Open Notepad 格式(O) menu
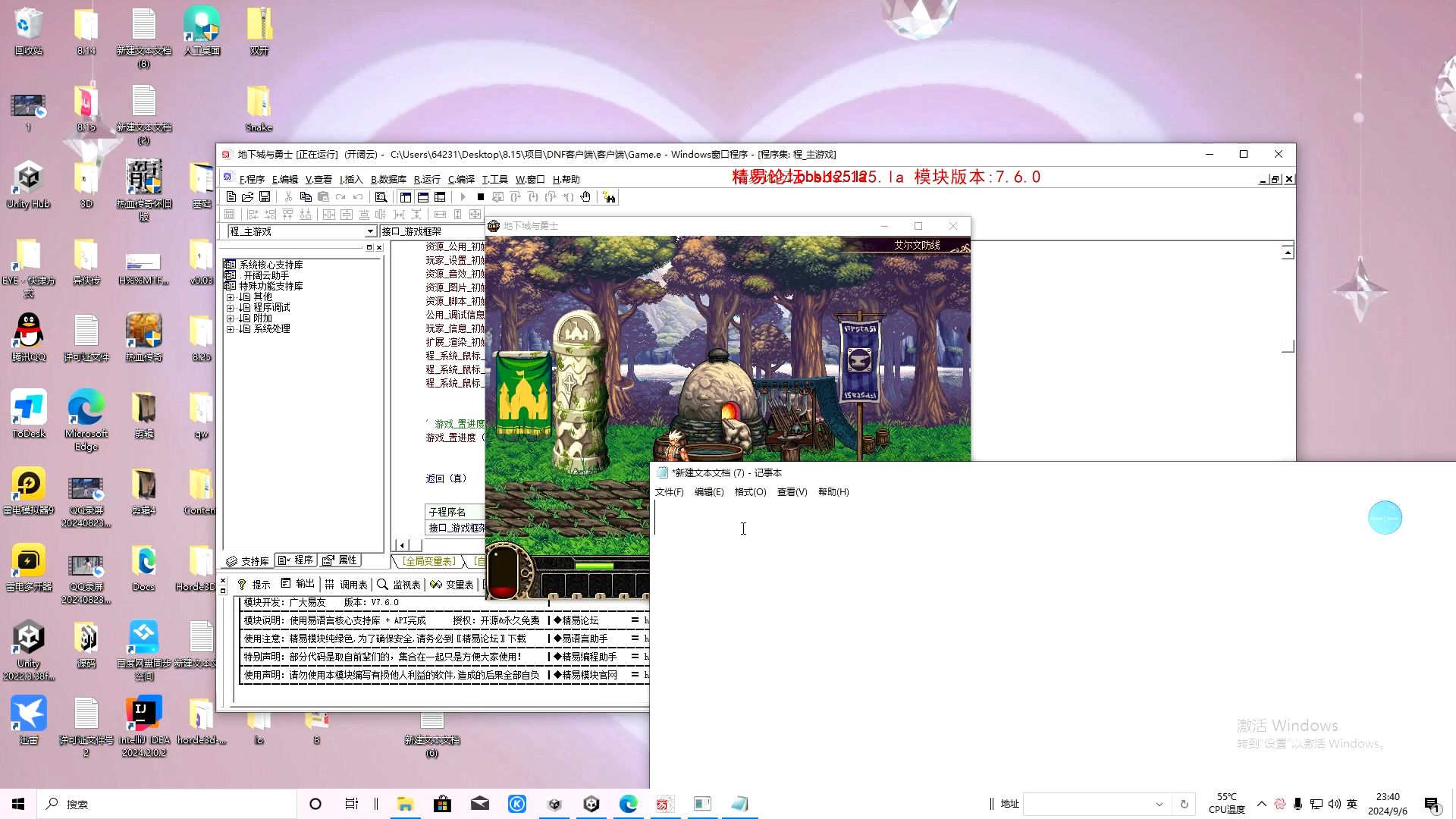The image size is (1456, 819). click(750, 492)
